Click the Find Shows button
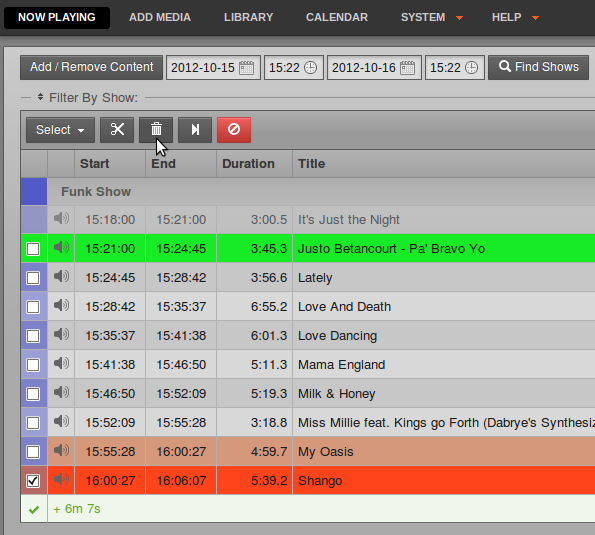This screenshot has width=595, height=535. (x=538, y=67)
